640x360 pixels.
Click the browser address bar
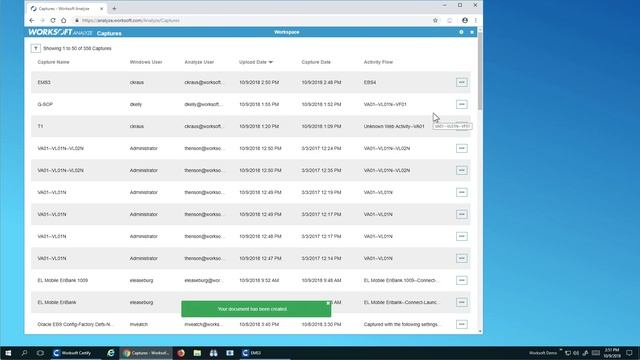point(253,20)
